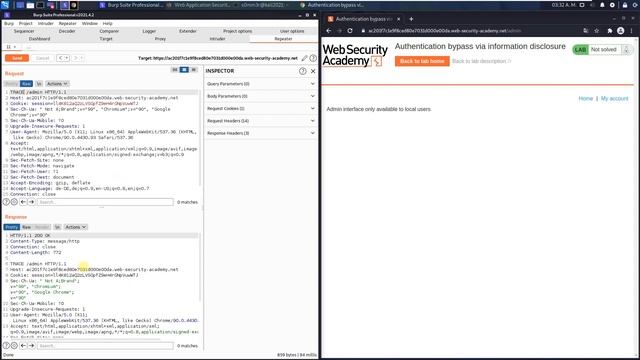640x360 pixels.
Task: Click Chrome's back navigation arrow
Action: tap(329, 31)
